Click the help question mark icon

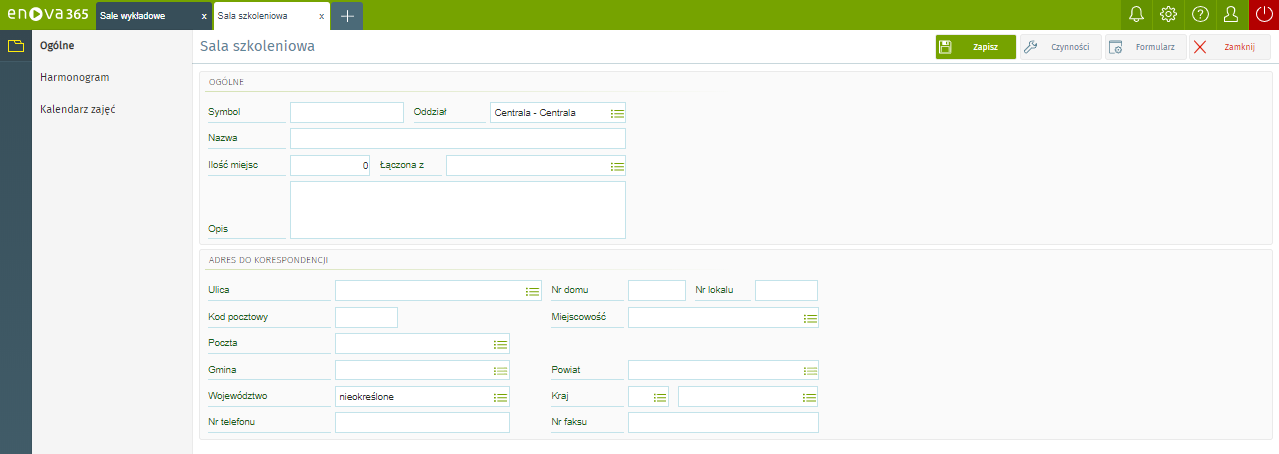pos(1201,15)
